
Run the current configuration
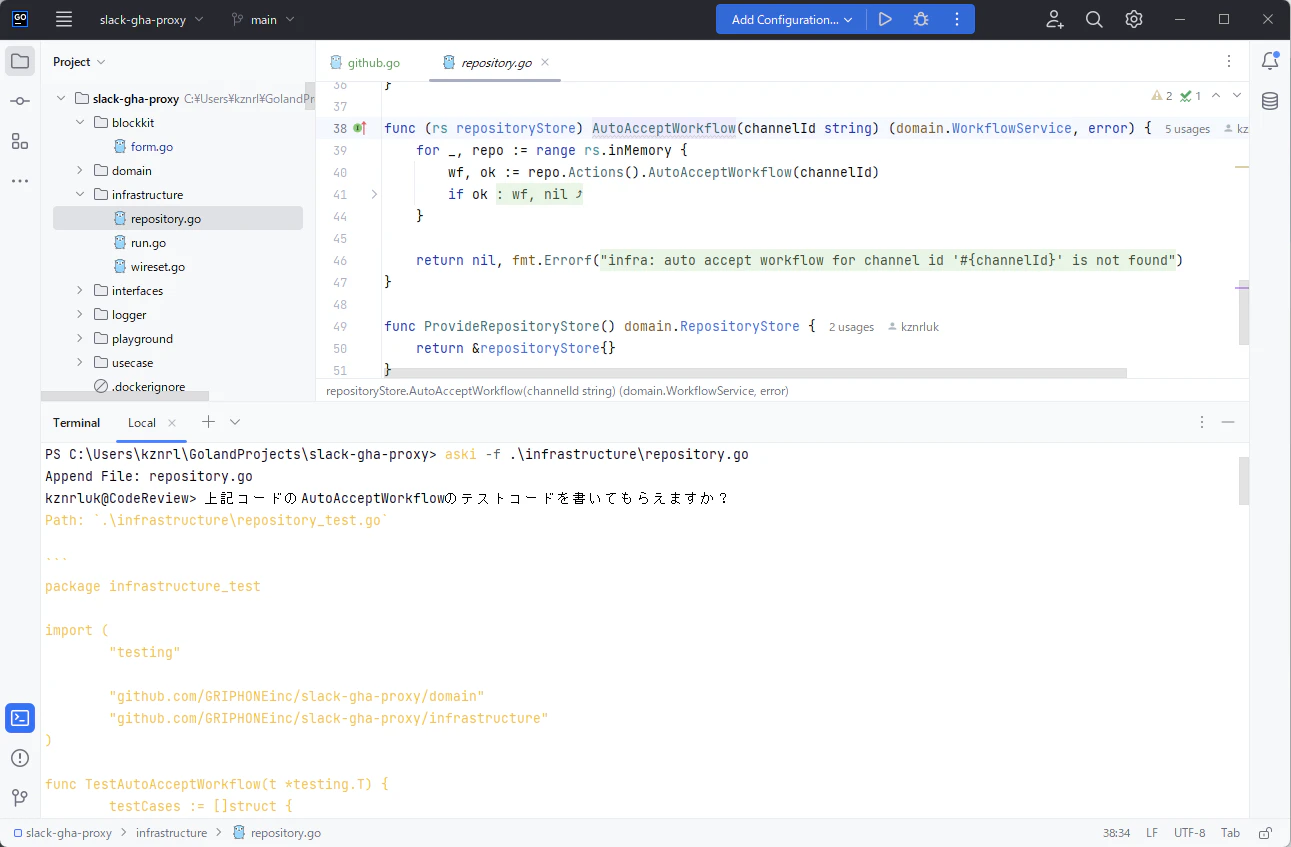[885, 19]
